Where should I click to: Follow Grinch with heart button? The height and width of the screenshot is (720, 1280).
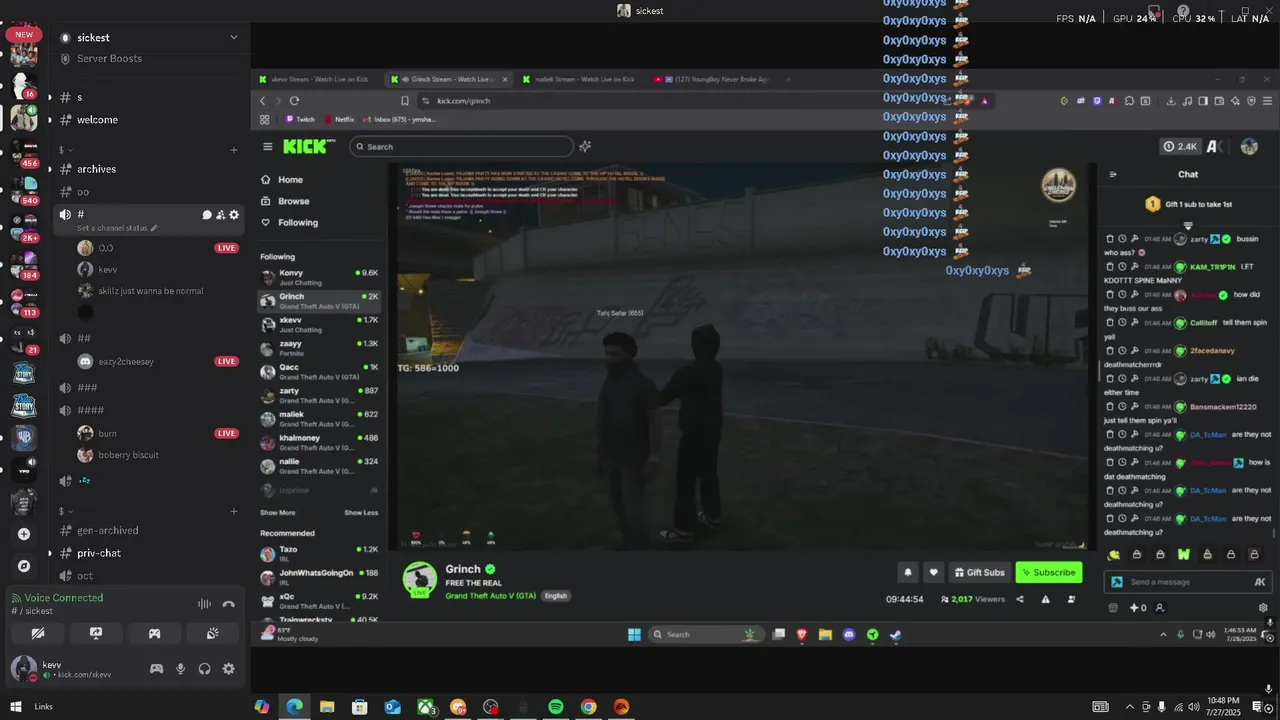coord(934,572)
